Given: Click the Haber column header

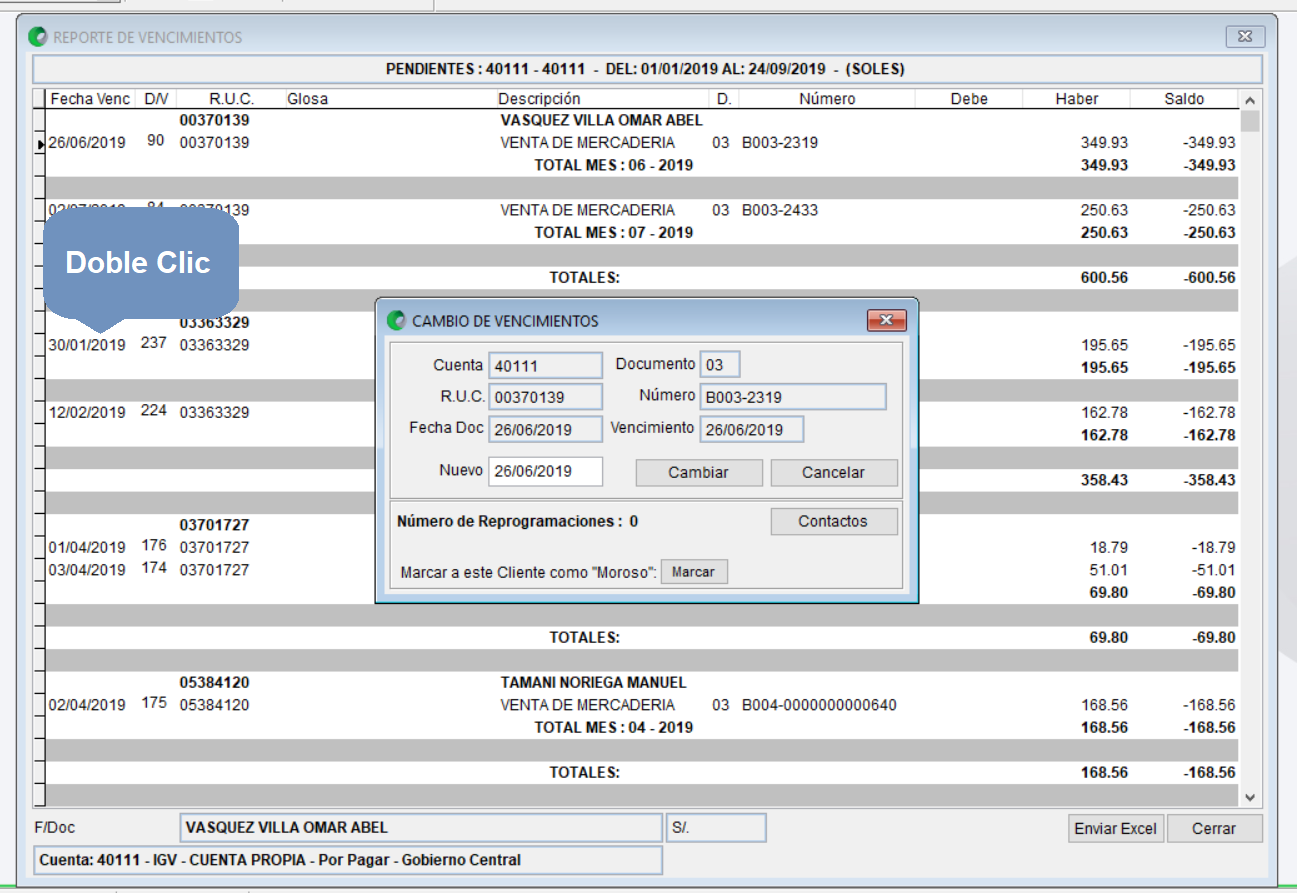Looking at the screenshot, I should [x=1077, y=99].
